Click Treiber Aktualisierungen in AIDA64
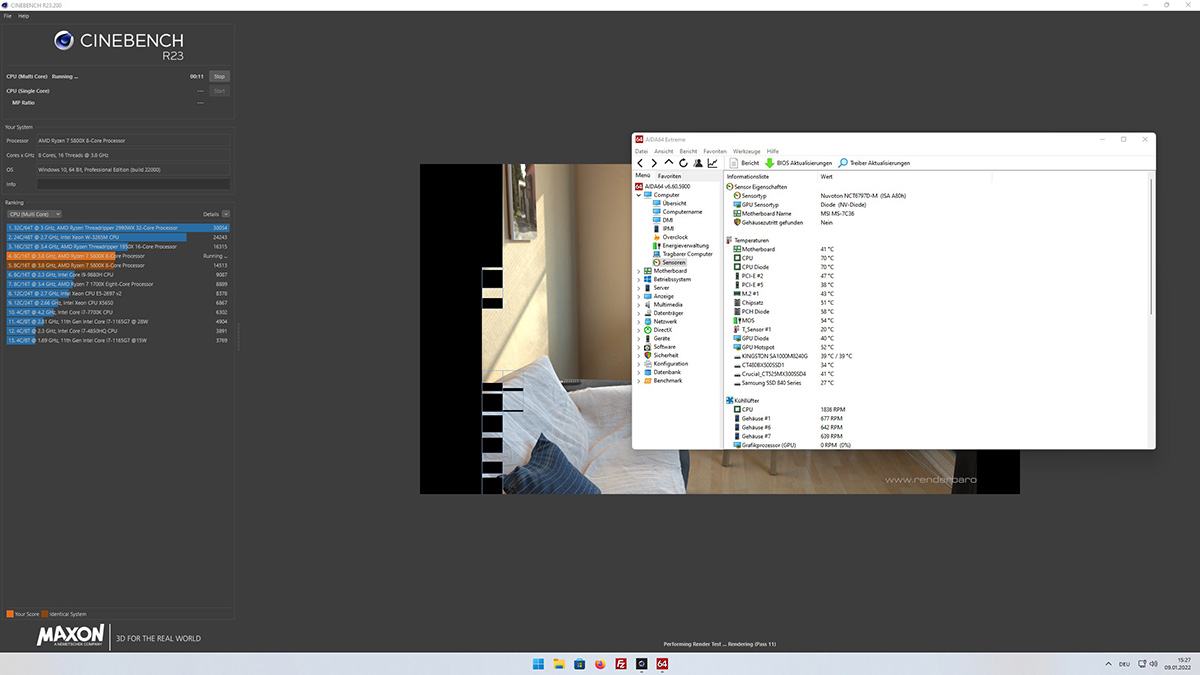Screen dimensions: 1200x675 pyautogui.click(x=874, y=163)
